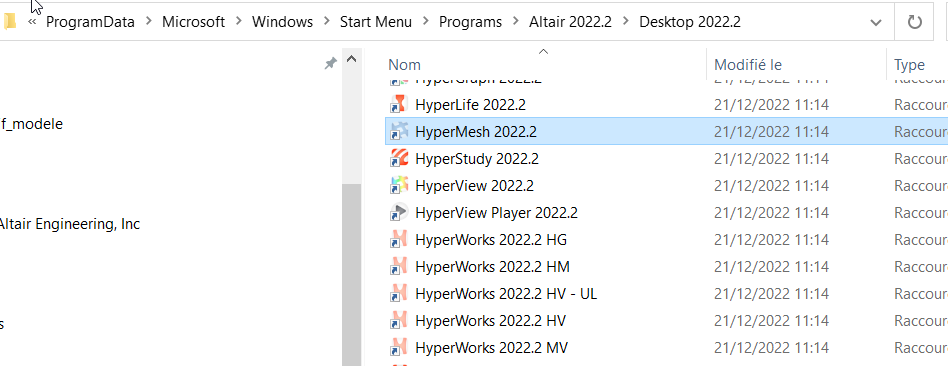Click the HyperView 2022.2 shortcut icon

click(398, 186)
